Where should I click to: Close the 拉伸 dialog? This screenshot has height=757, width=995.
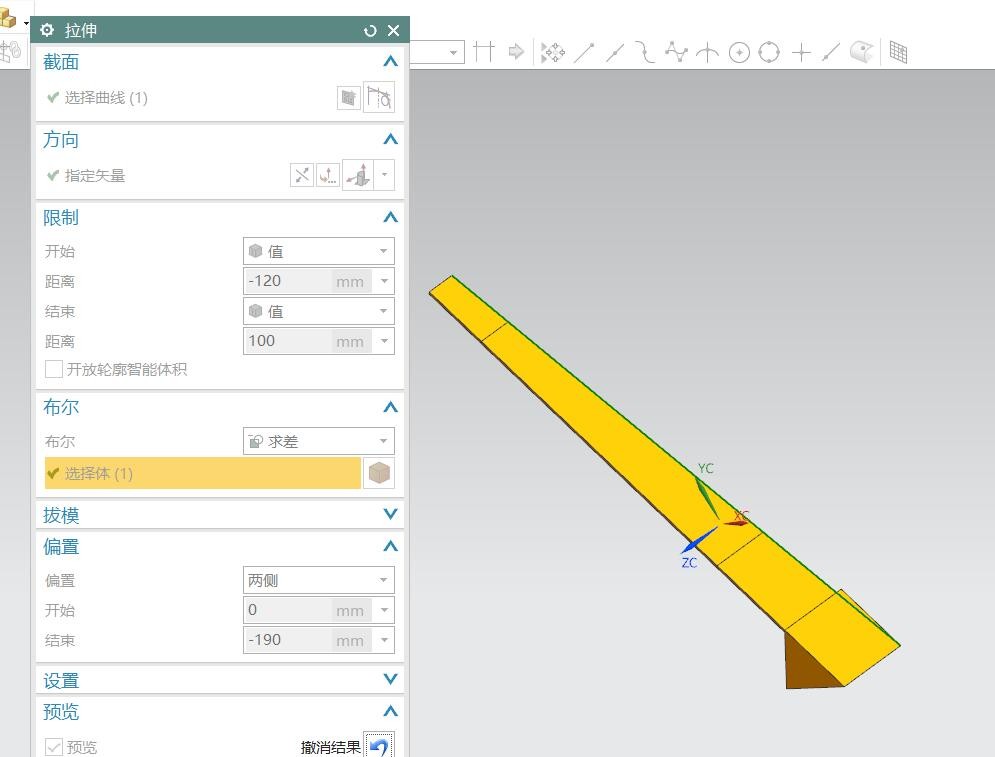(x=393, y=30)
